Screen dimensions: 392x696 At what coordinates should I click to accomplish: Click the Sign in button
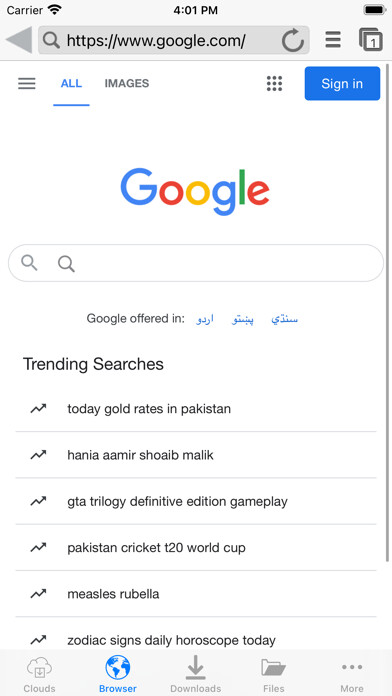point(342,83)
